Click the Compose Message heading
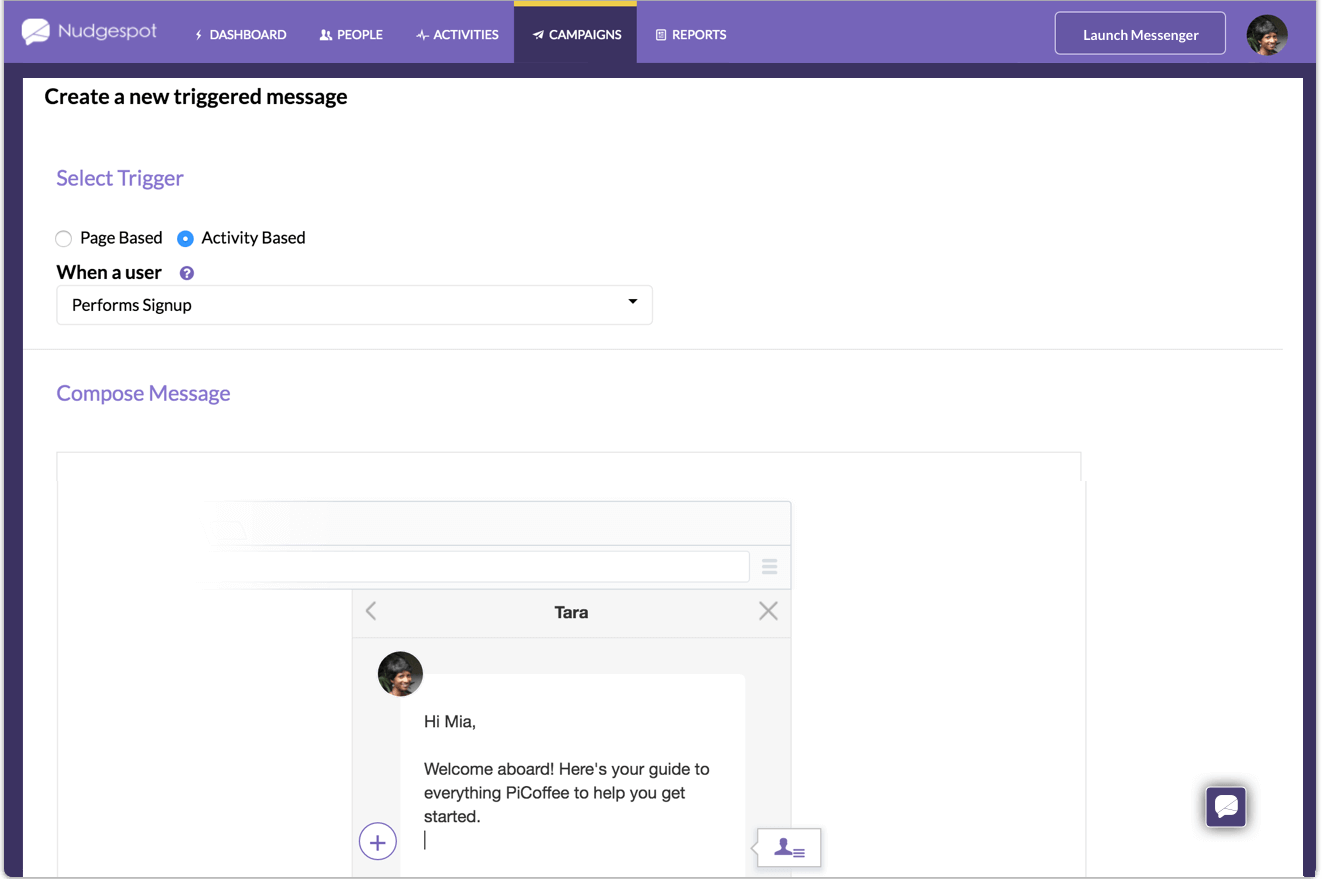Image resolution: width=1322 pixels, height=879 pixels. pos(143,393)
